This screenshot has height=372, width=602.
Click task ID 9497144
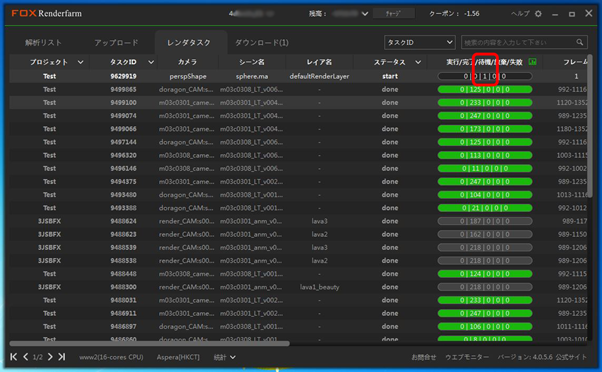click(123, 142)
